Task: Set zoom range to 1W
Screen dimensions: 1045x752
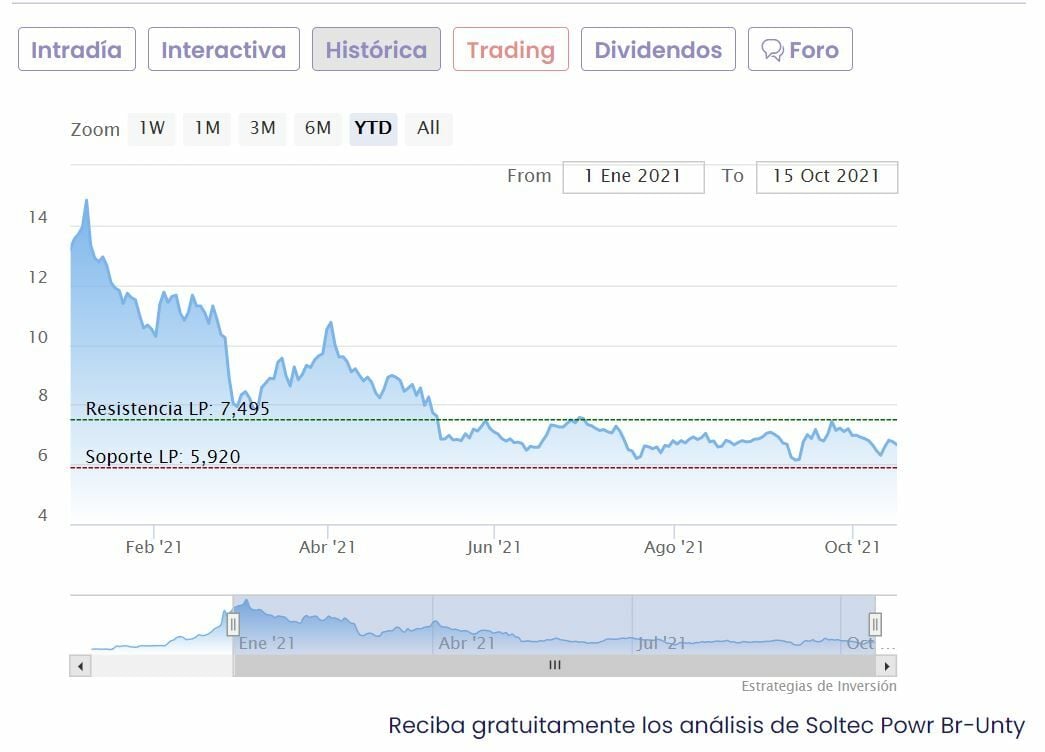Action: pos(152,128)
